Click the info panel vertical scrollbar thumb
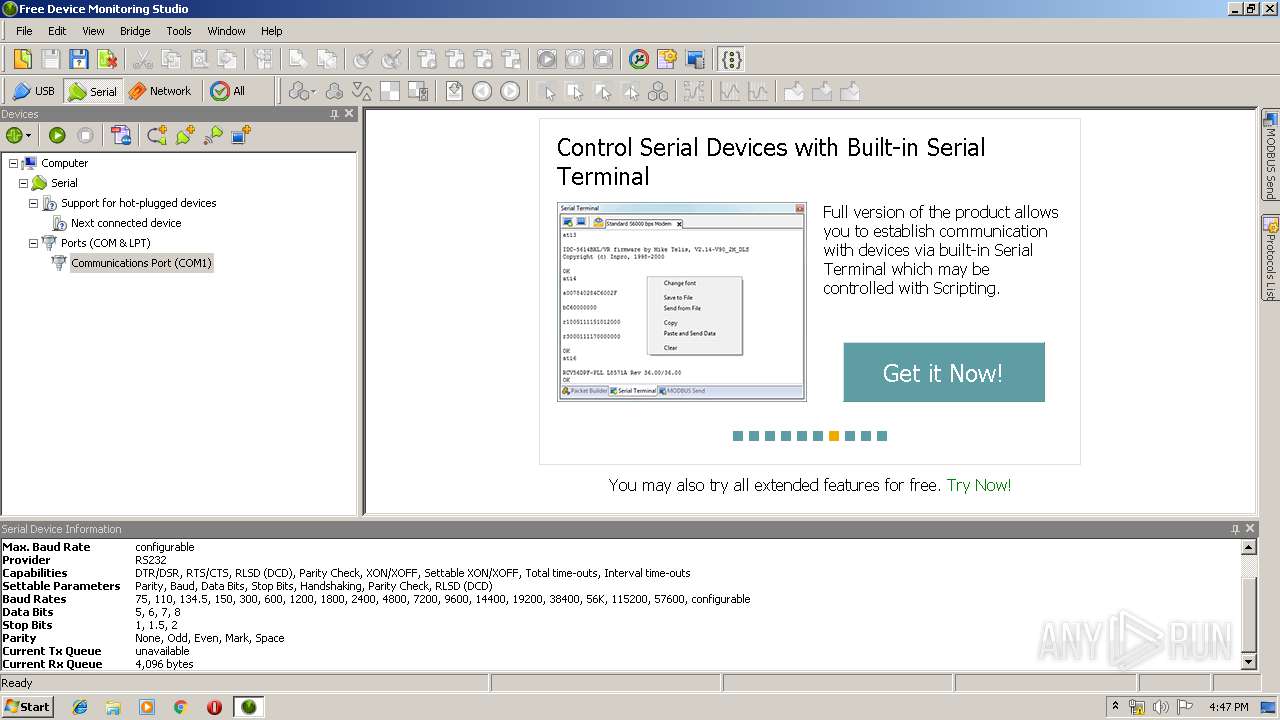 tap(1248, 615)
